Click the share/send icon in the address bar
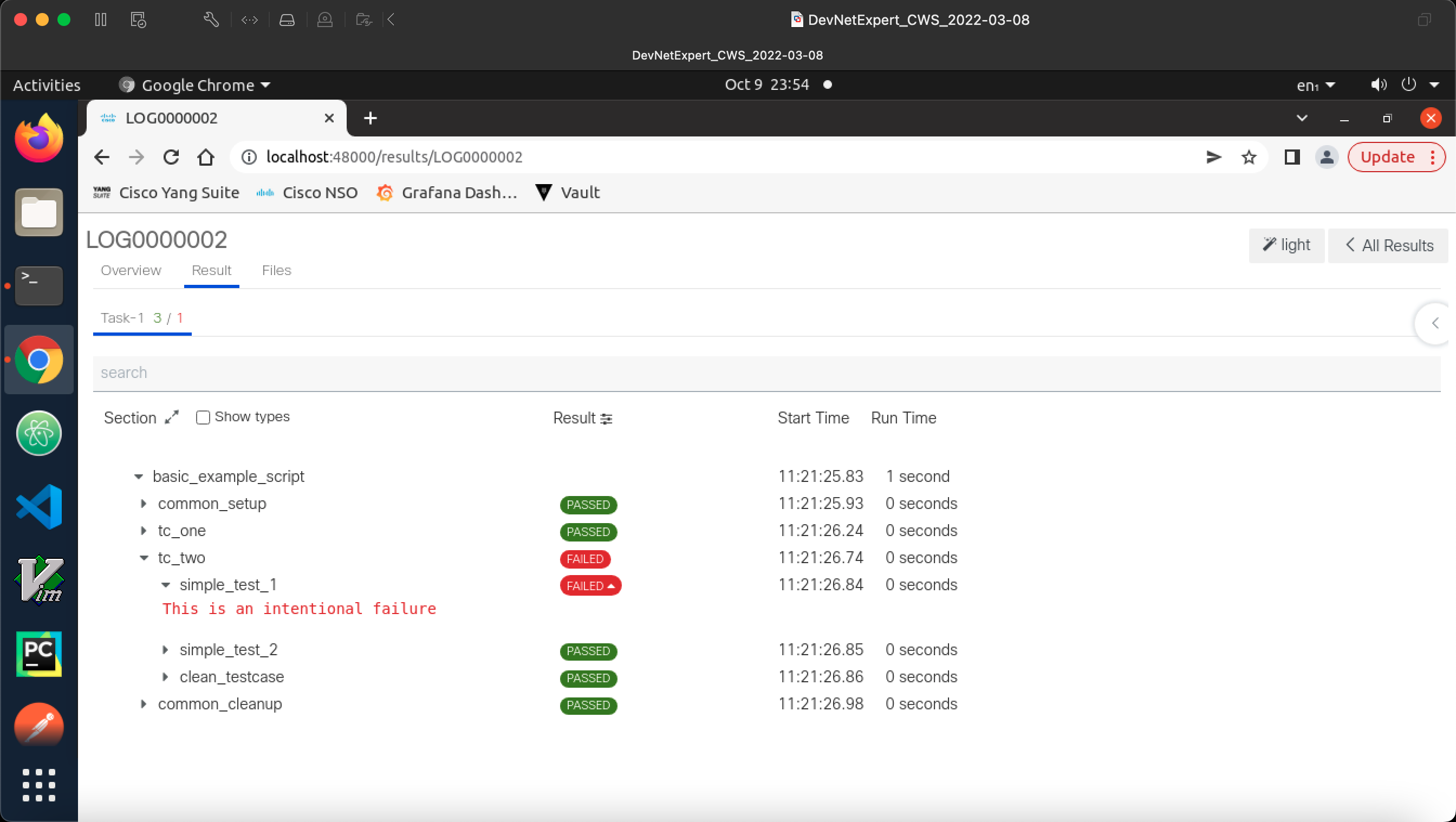This screenshot has width=1456, height=822. tap(1213, 157)
